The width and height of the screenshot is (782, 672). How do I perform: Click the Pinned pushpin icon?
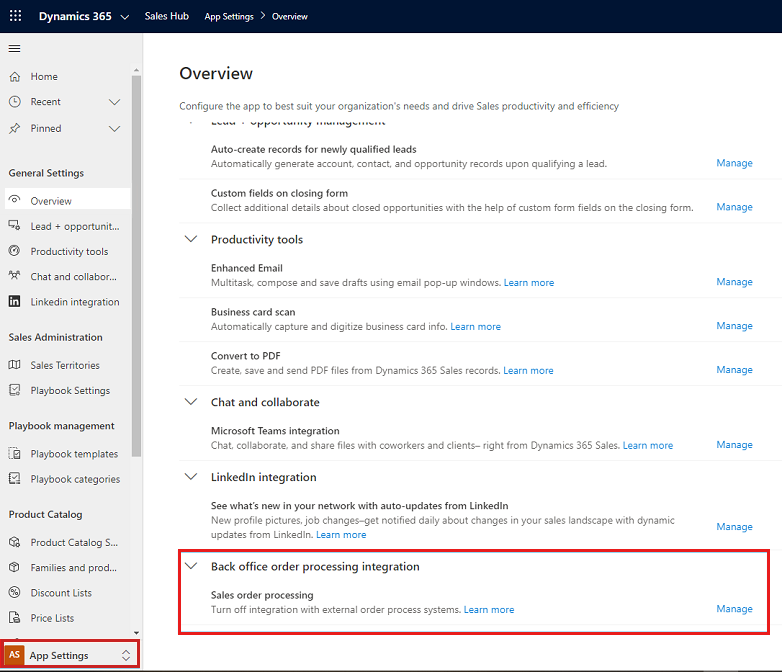click(x=15, y=128)
